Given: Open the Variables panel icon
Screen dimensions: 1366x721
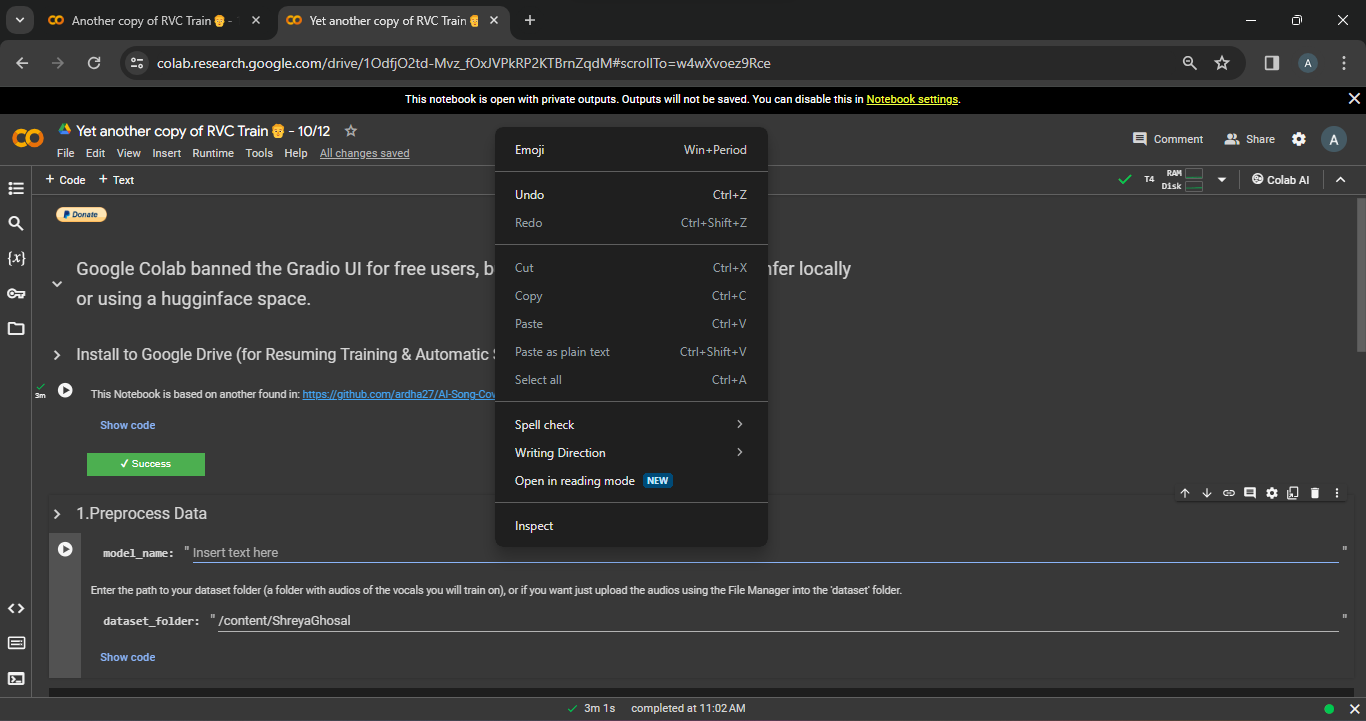Looking at the screenshot, I should pos(16,258).
